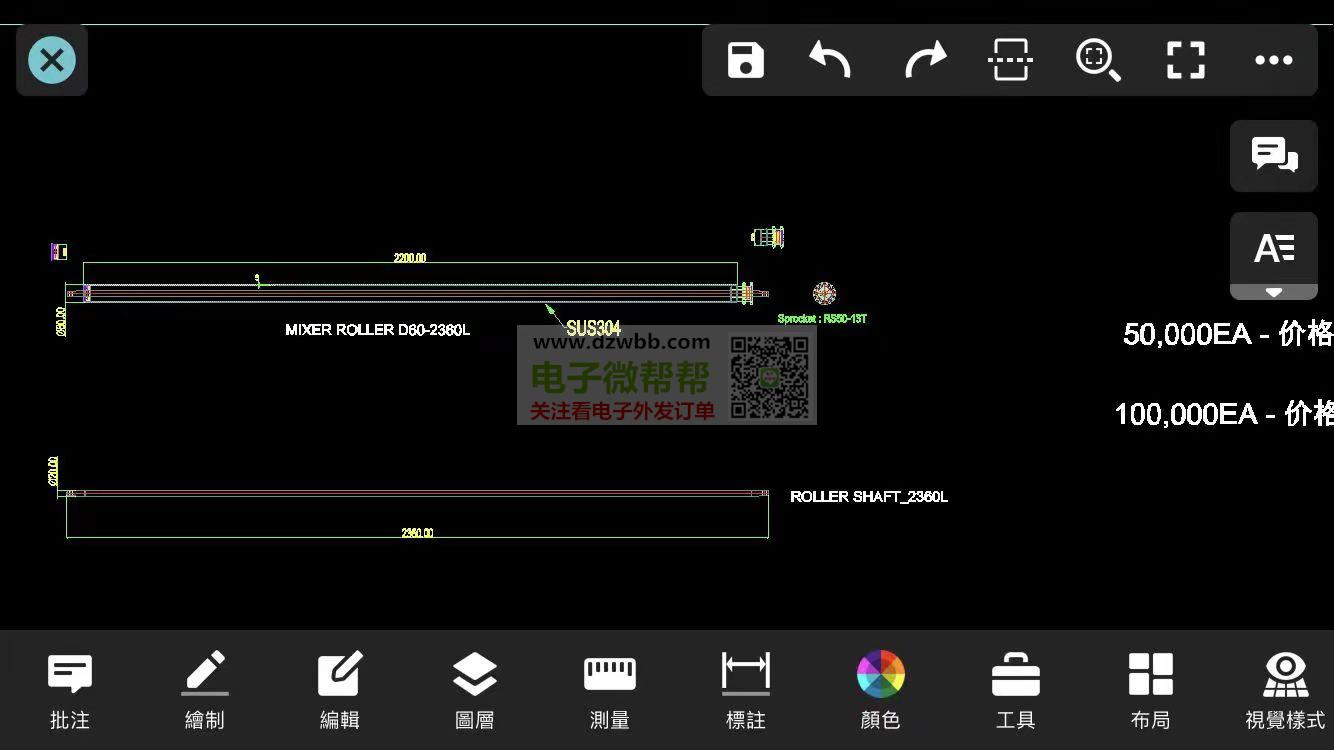Undo the last action
Viewport: 1334px width, 750px height.
click(x=830, y=60)
